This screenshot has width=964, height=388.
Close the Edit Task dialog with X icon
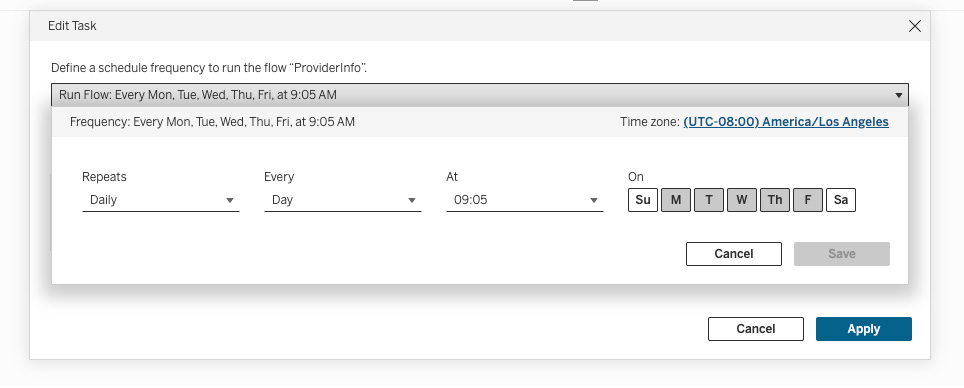(x=915, y=26)
